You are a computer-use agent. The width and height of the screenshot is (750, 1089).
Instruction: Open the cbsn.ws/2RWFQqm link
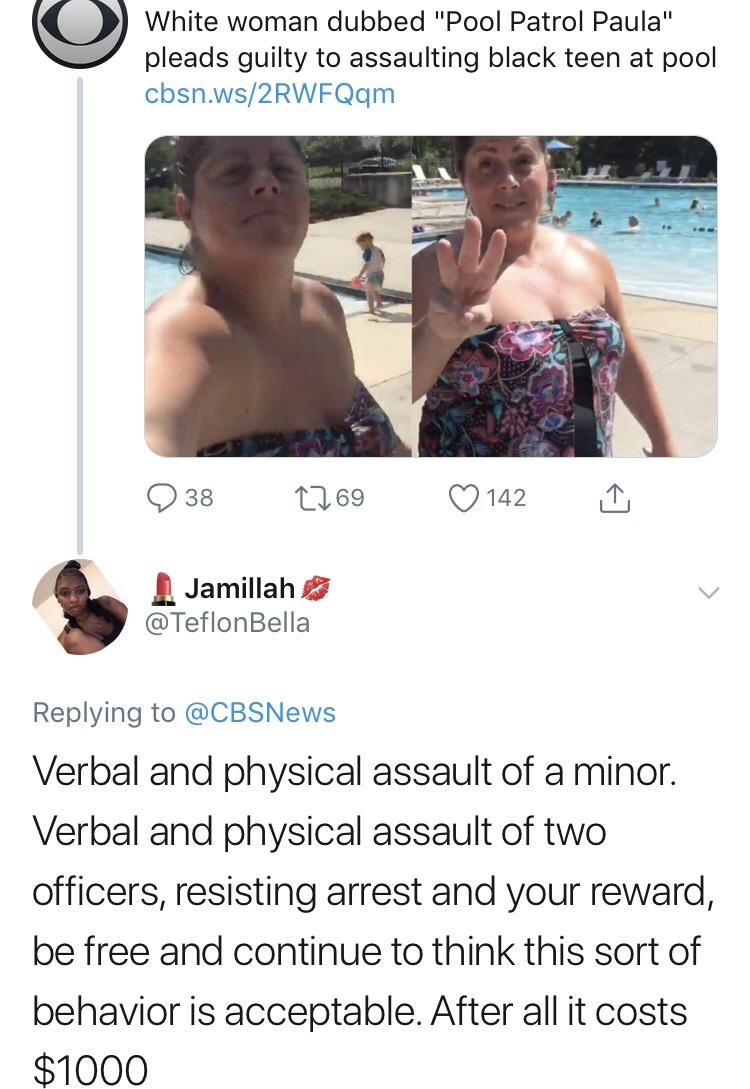269,94
